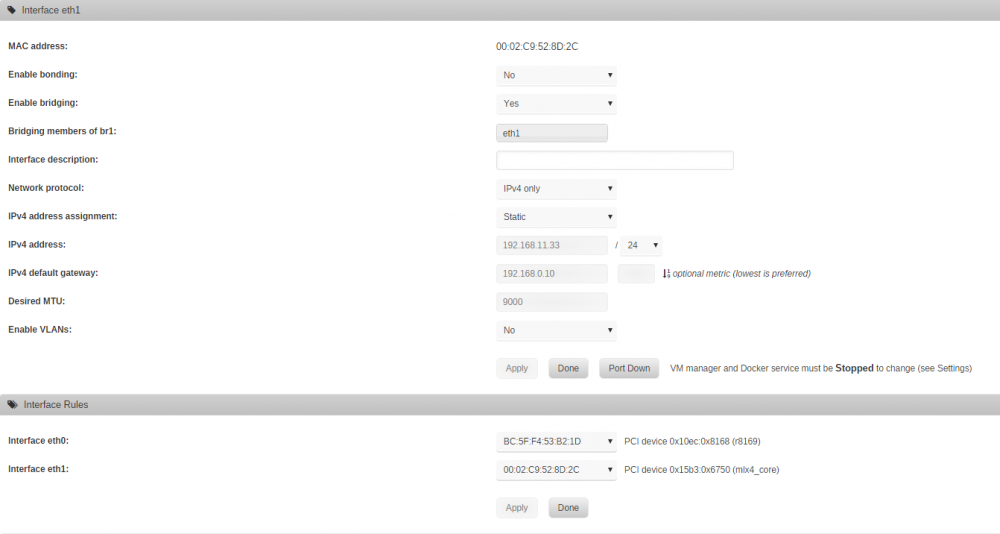Open the Enable bonding dropdown
Image resolution: width=1000 pixels, height=534 pixels.
(556, 75)
